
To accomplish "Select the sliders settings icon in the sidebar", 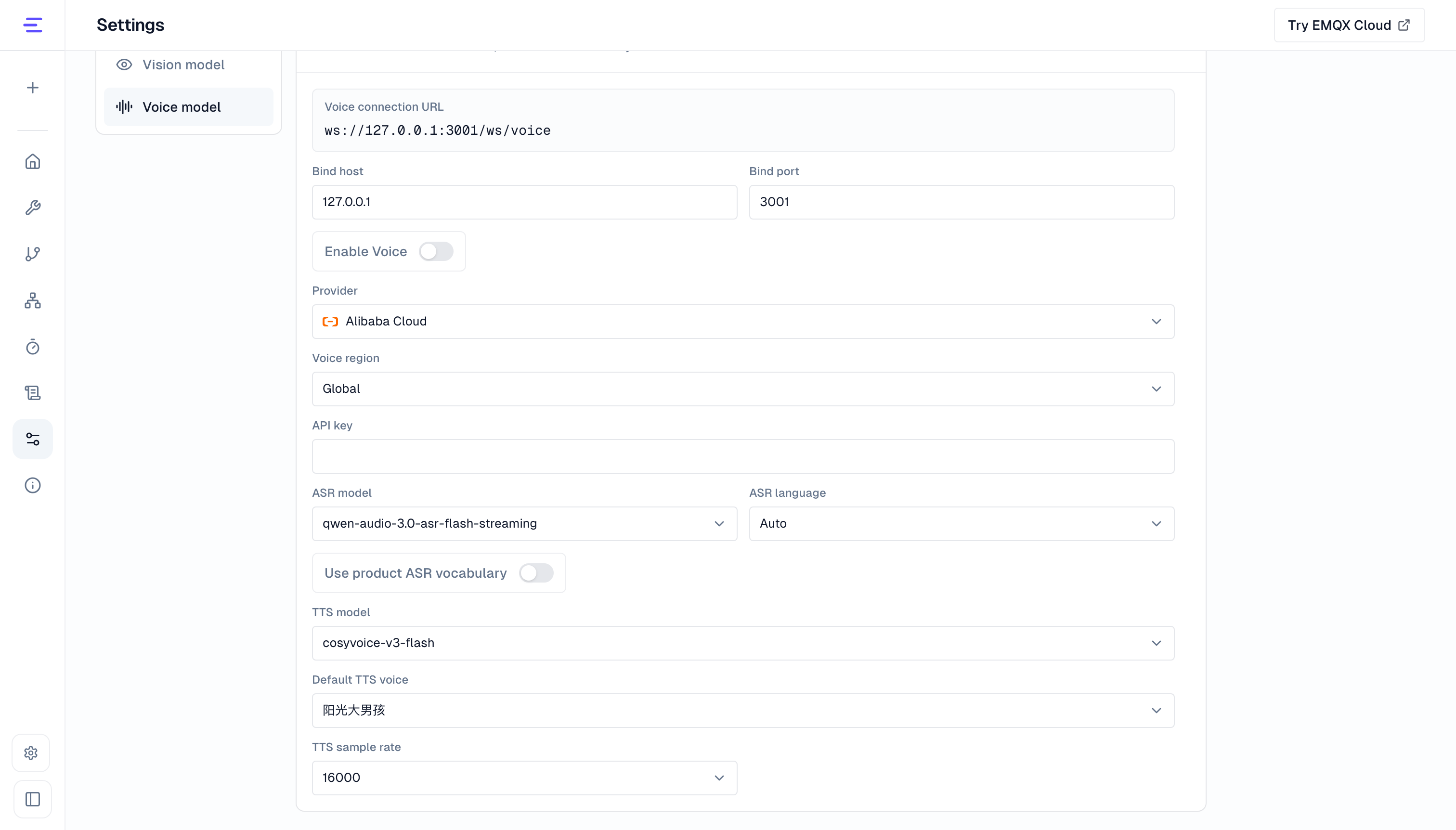I will [x=32, y=439].
